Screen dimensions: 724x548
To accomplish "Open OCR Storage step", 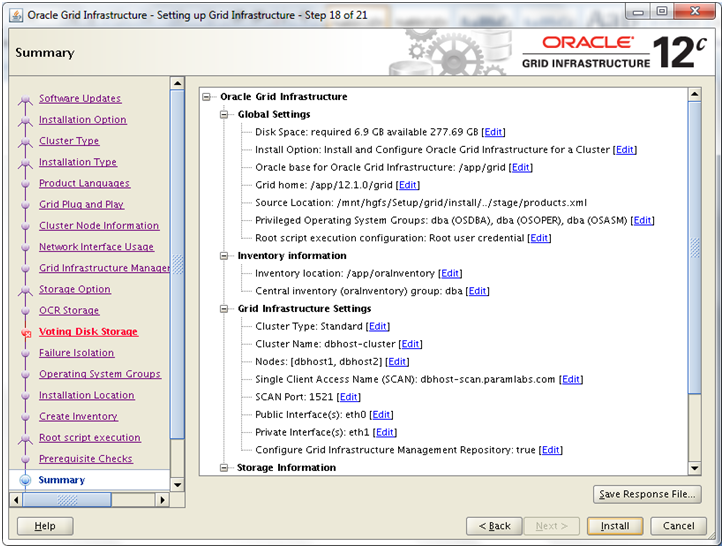I will point(69,311).
